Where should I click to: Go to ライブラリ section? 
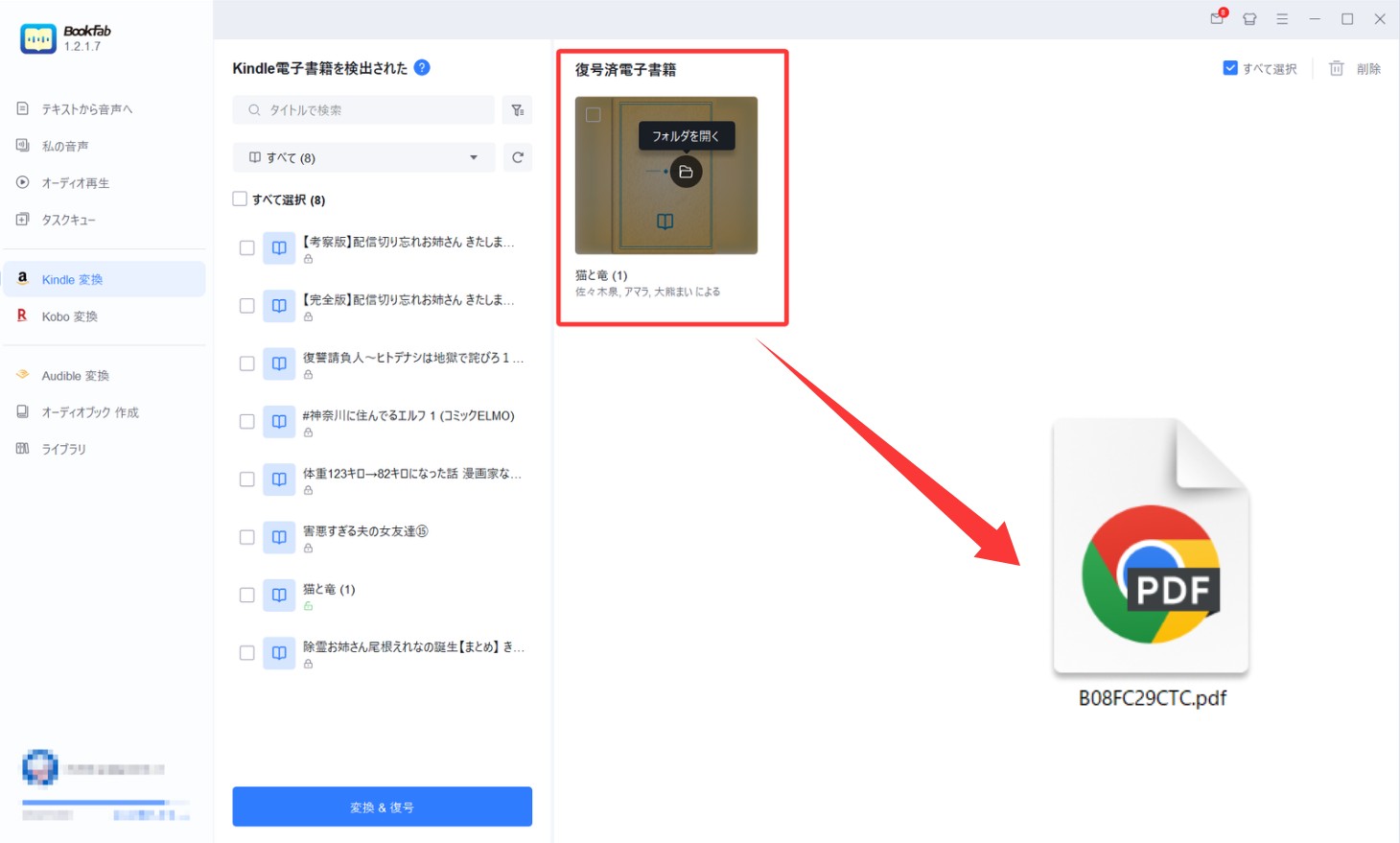[x=63, y=449]
